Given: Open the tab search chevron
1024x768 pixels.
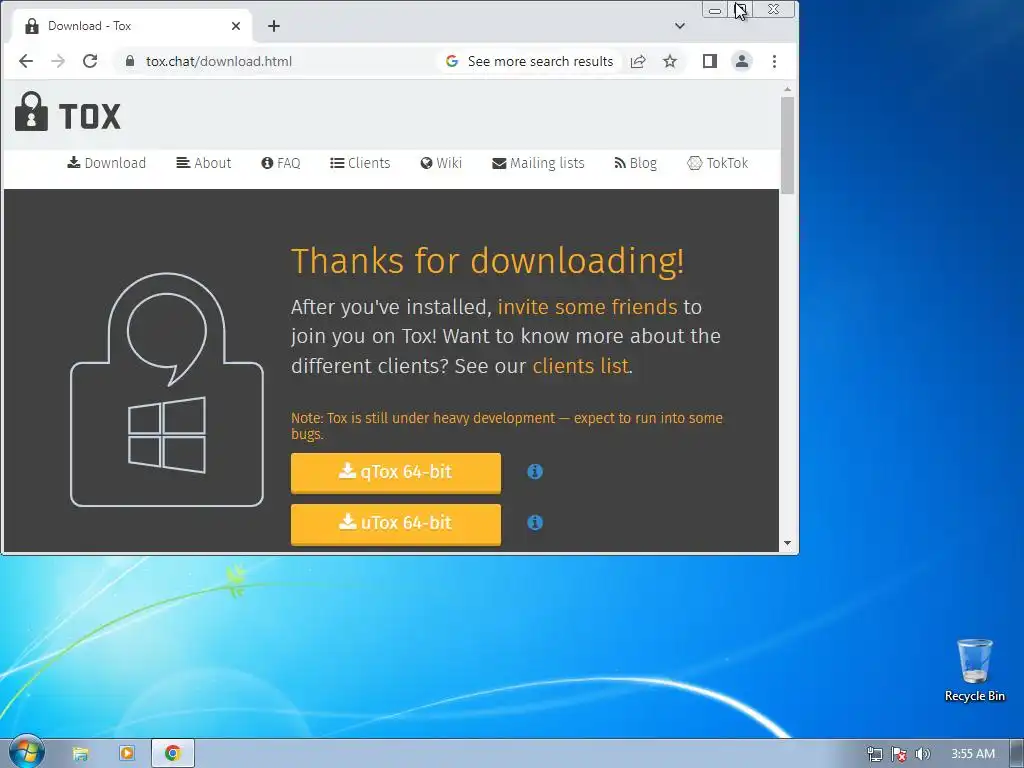Looking at the screenshot, I should [x=680, y=26].
